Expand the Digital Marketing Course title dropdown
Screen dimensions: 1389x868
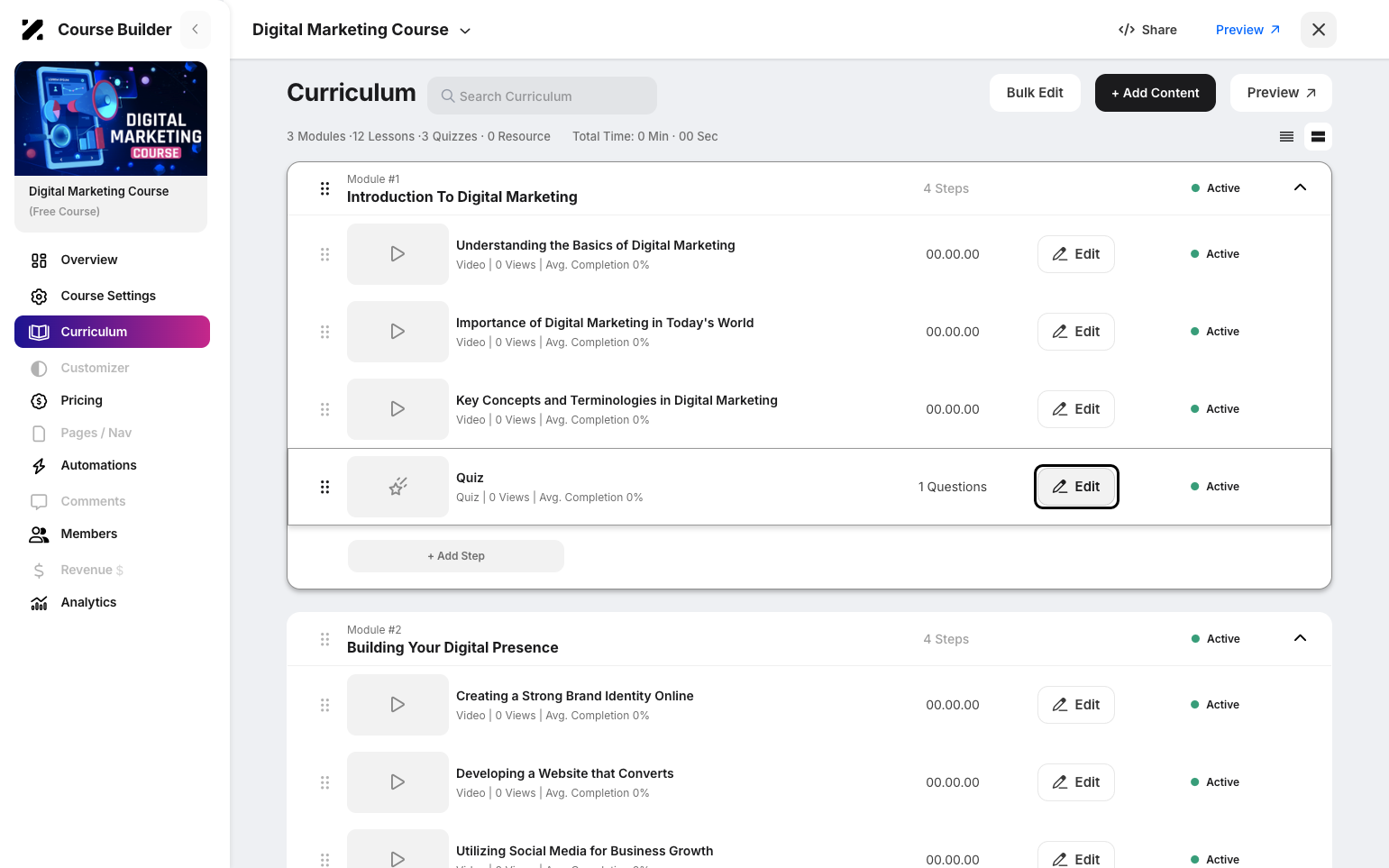[465, 31]
